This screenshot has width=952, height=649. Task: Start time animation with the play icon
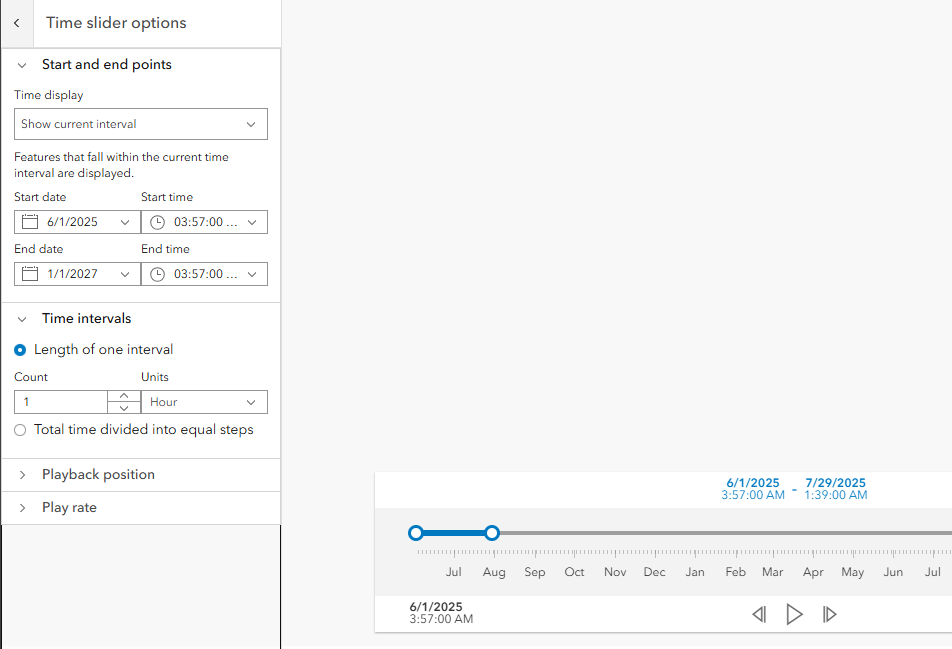click(x=794, y=614)
